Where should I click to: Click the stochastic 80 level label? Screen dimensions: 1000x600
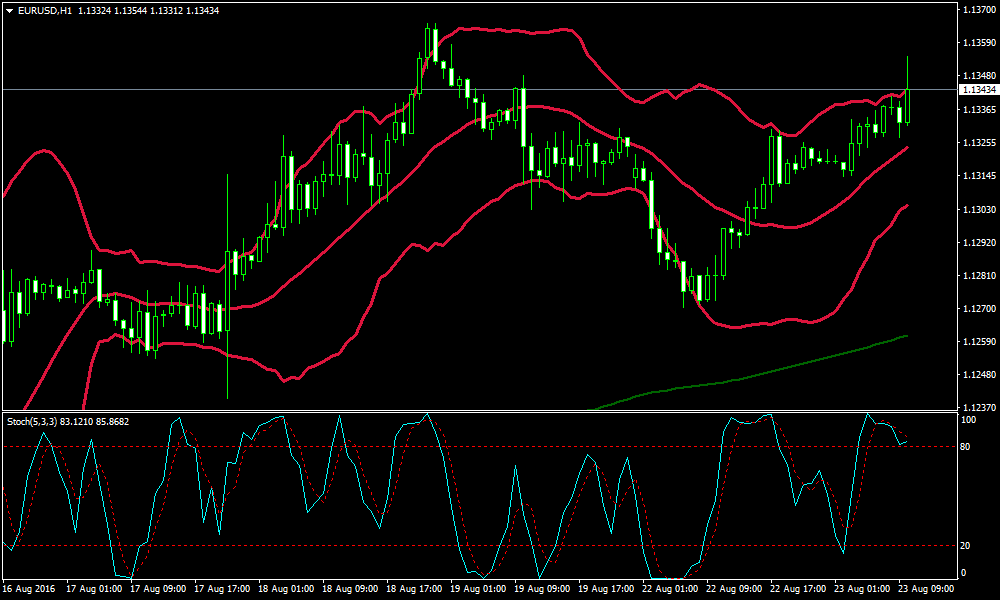[x=965, y=446]
